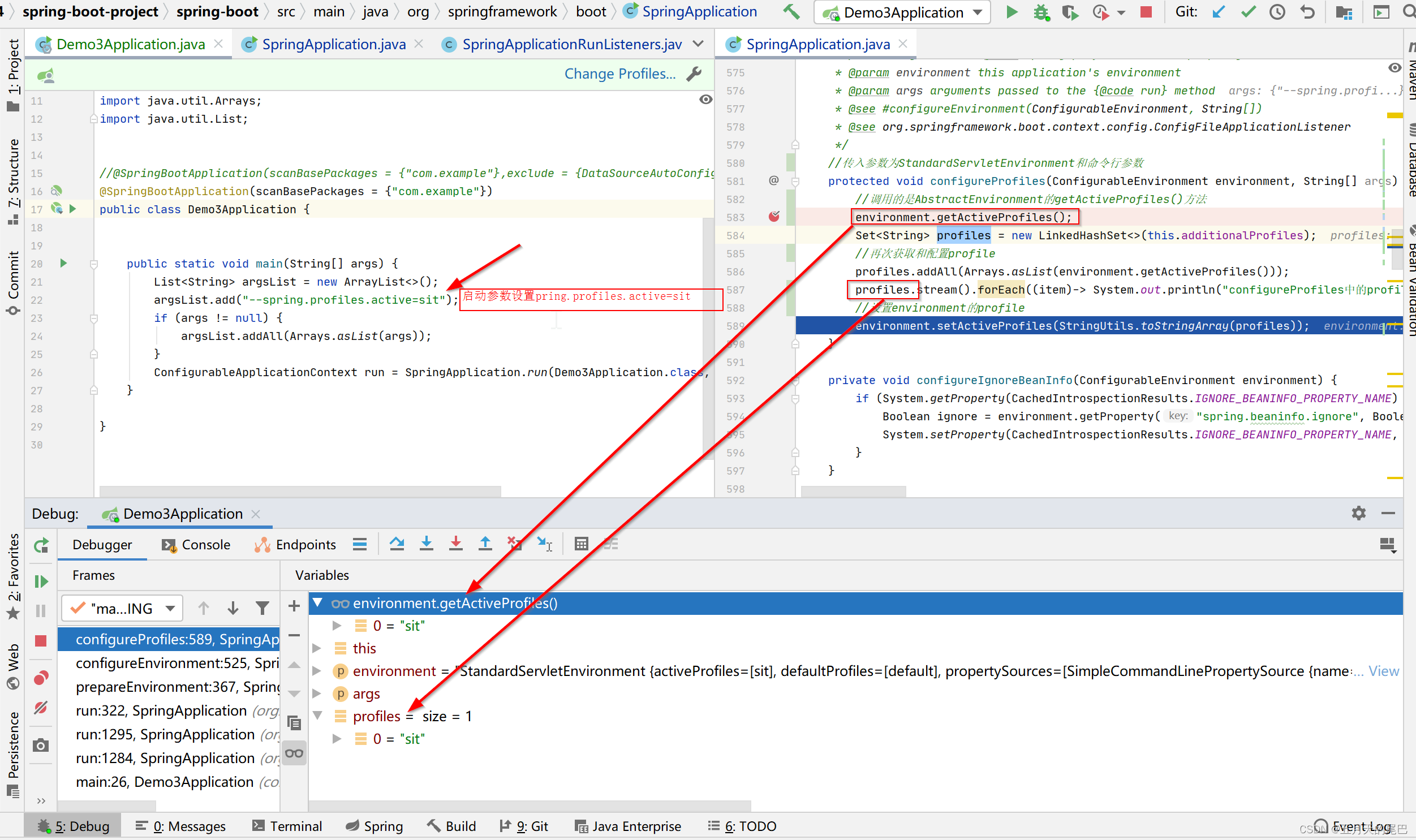The height and width of the screenshot is (840, 1416).
Task: Click the View link for environment variable
Action: tap(1383, 671)
